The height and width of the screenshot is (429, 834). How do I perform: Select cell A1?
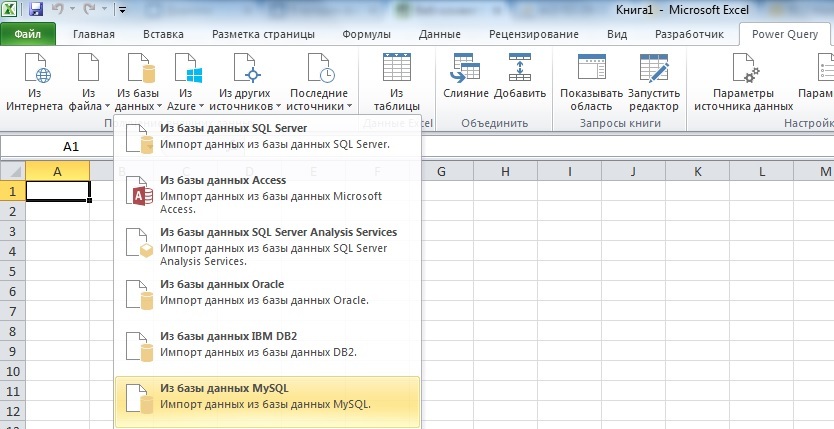point(57,191)
